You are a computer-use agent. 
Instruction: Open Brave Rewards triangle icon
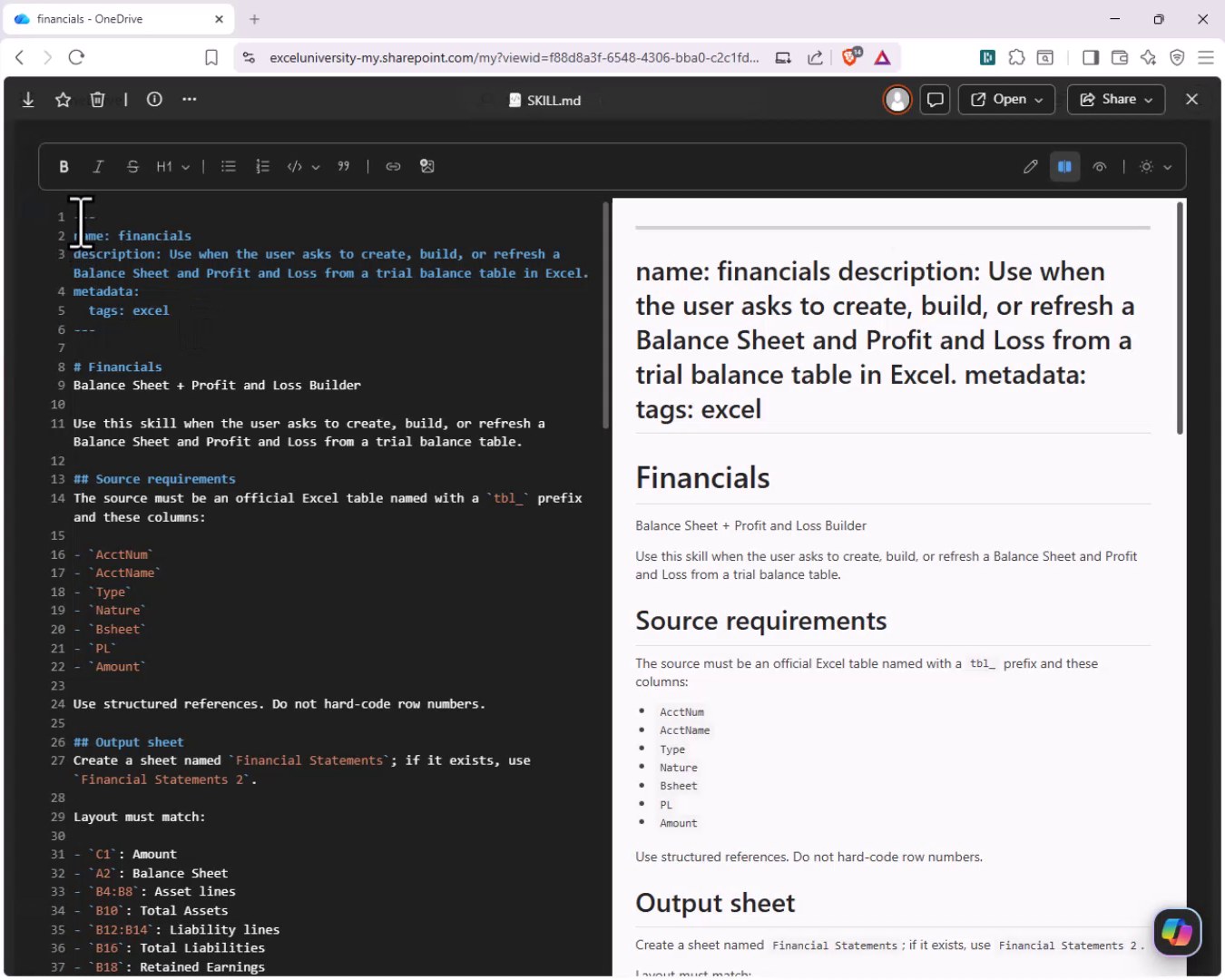(x=882, y=57)
